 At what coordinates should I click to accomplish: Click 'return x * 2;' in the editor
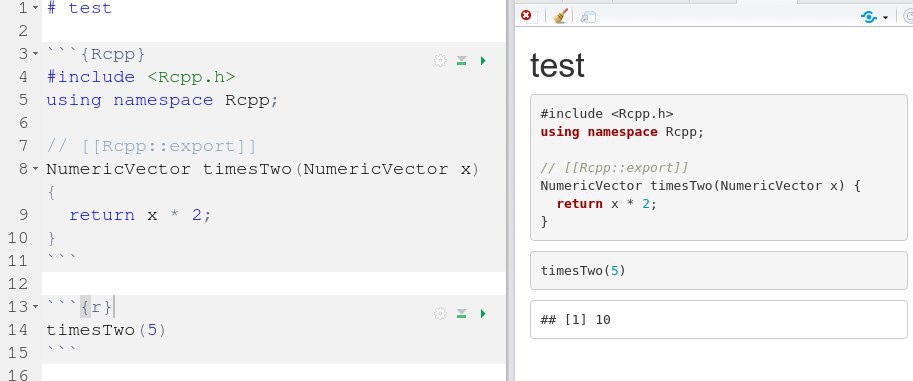coord(140,215)
